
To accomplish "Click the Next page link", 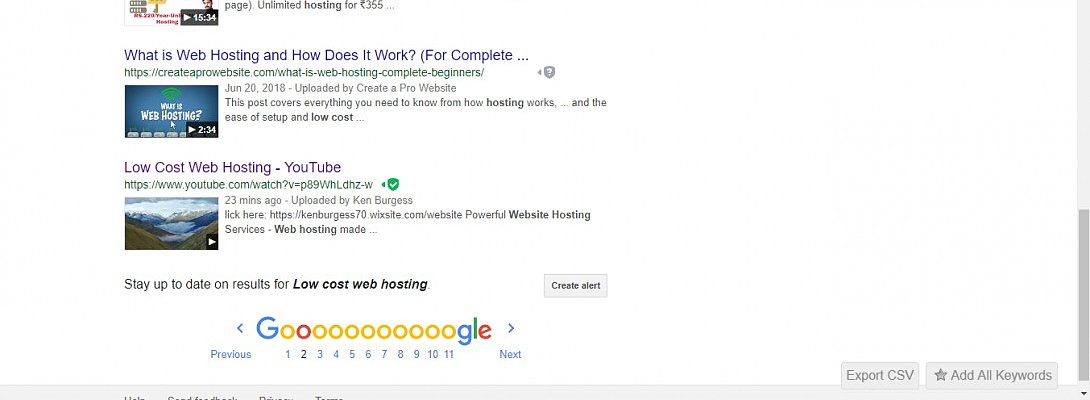I will 510,354.
